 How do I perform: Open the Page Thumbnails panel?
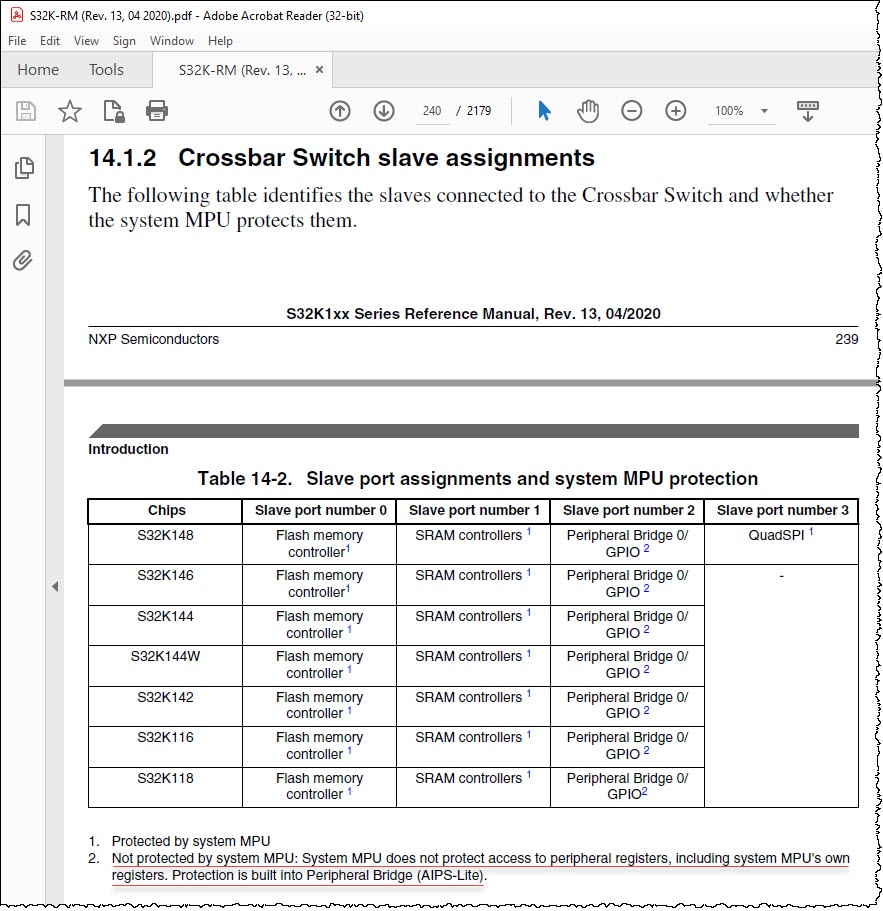coord(24,168)
